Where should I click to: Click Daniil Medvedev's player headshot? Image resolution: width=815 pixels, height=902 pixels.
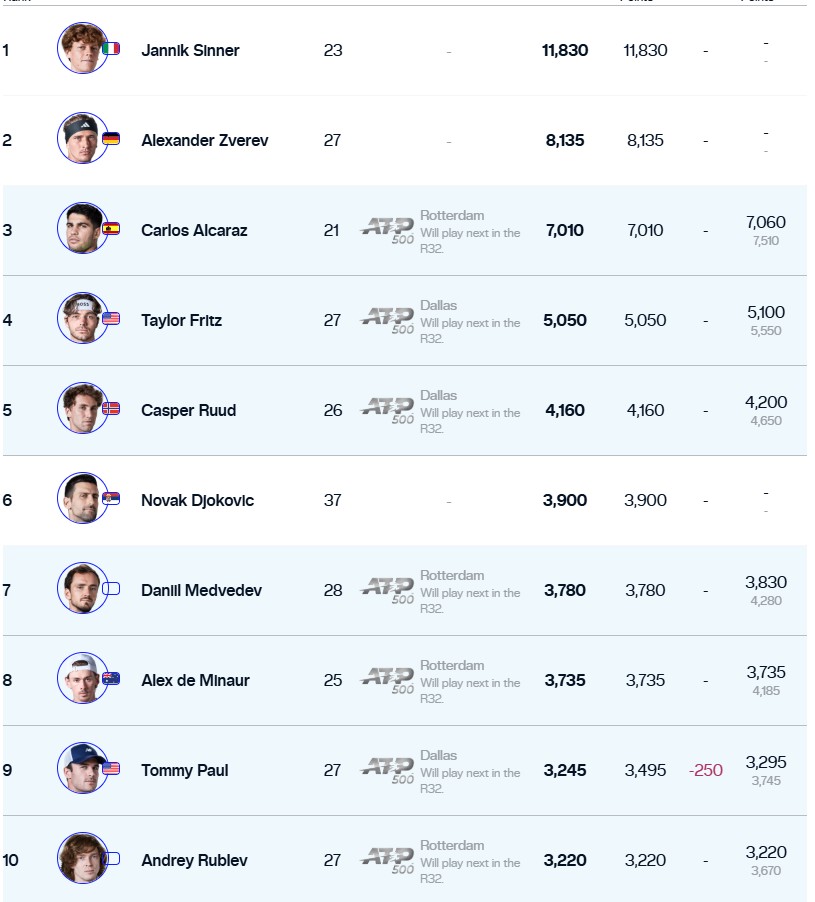point(82,588)
